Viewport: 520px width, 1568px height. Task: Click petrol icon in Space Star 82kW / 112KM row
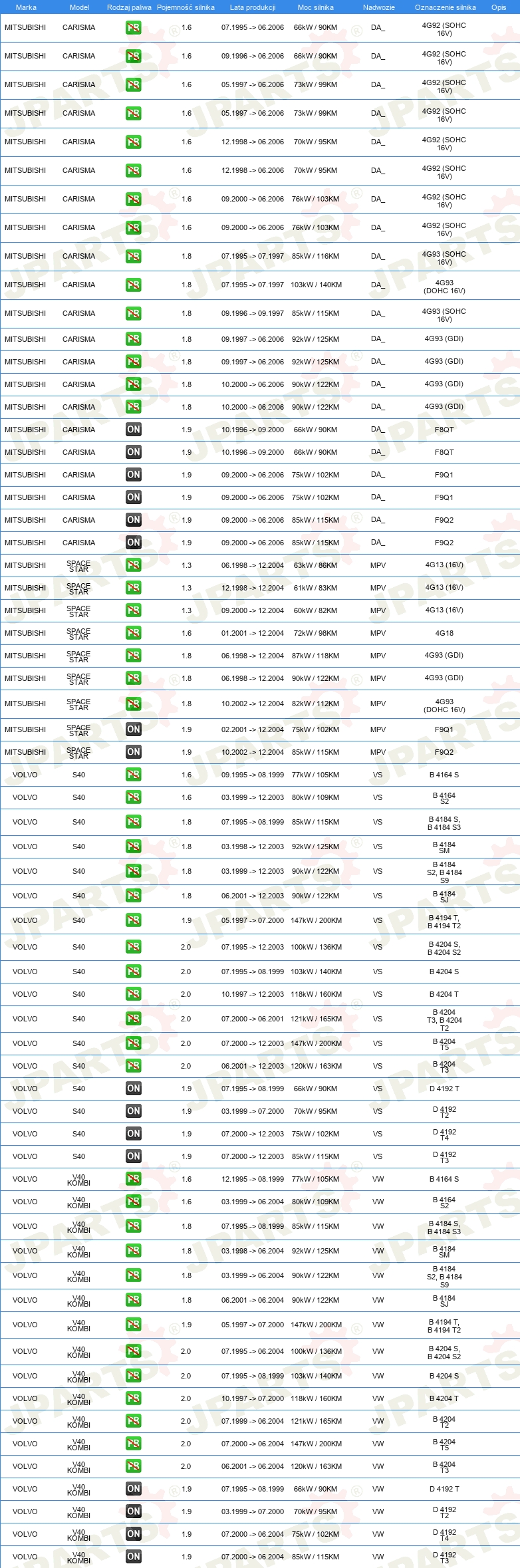pos(134,704)
